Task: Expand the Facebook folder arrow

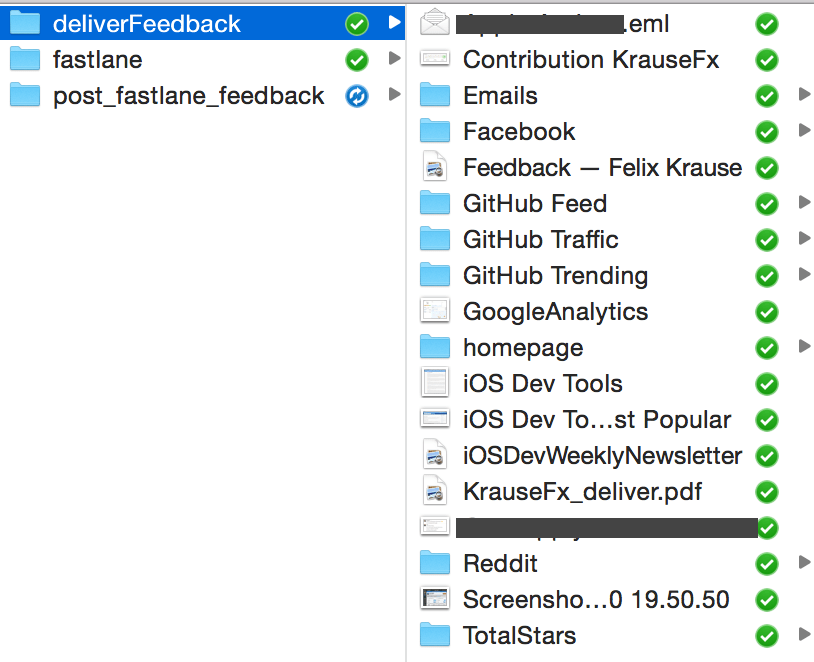Action: pyautogui.click(x=804, y=130)
